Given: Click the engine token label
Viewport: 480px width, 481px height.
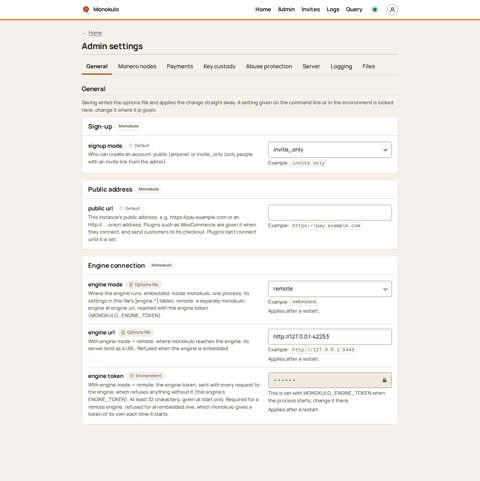Looking at the screenshot, I should [x=106, y=376].
